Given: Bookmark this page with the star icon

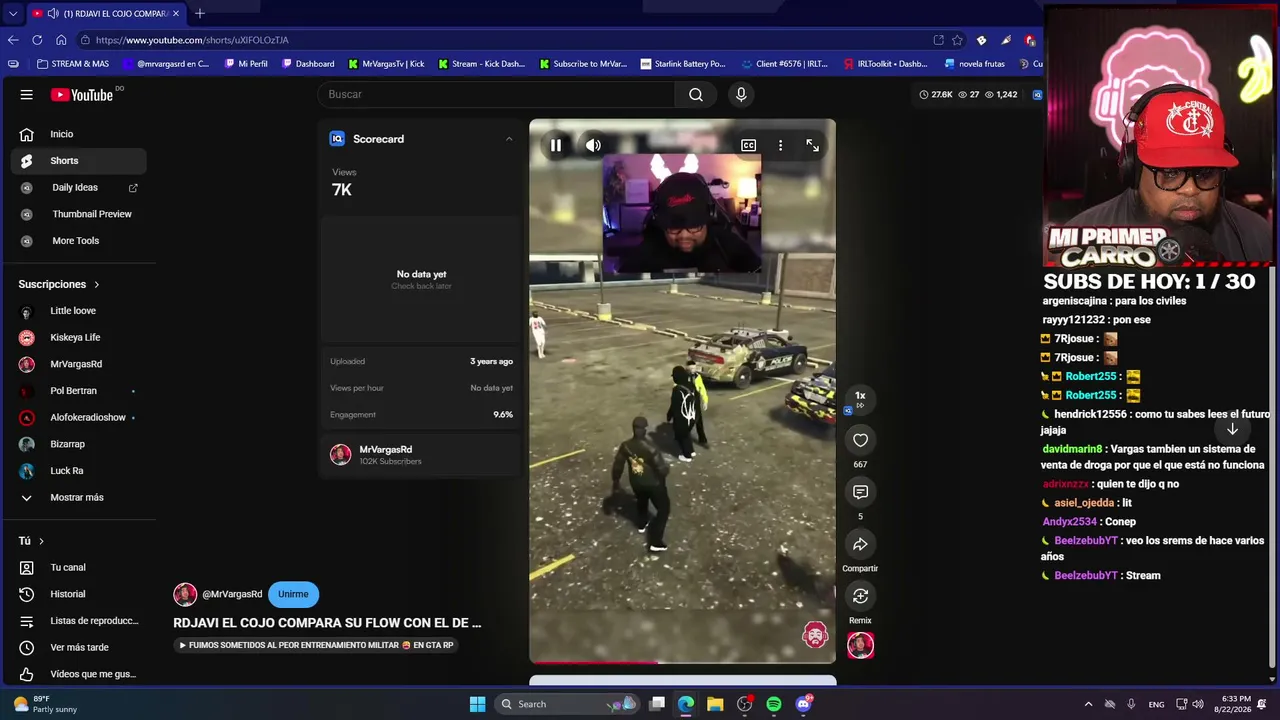Looking at the screenshot, I should point(957,40).
